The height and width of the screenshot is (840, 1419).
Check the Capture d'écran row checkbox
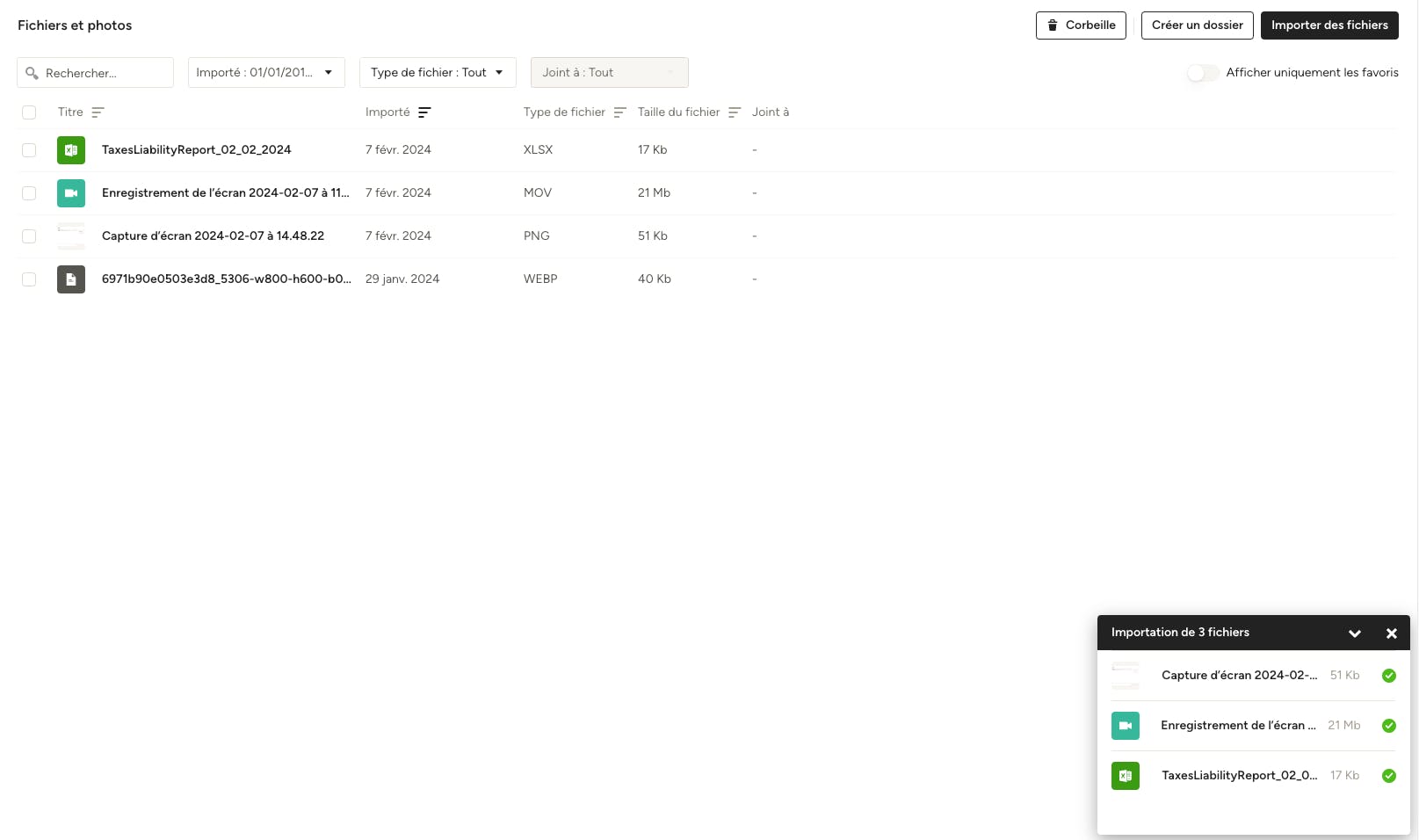point(29,236)
